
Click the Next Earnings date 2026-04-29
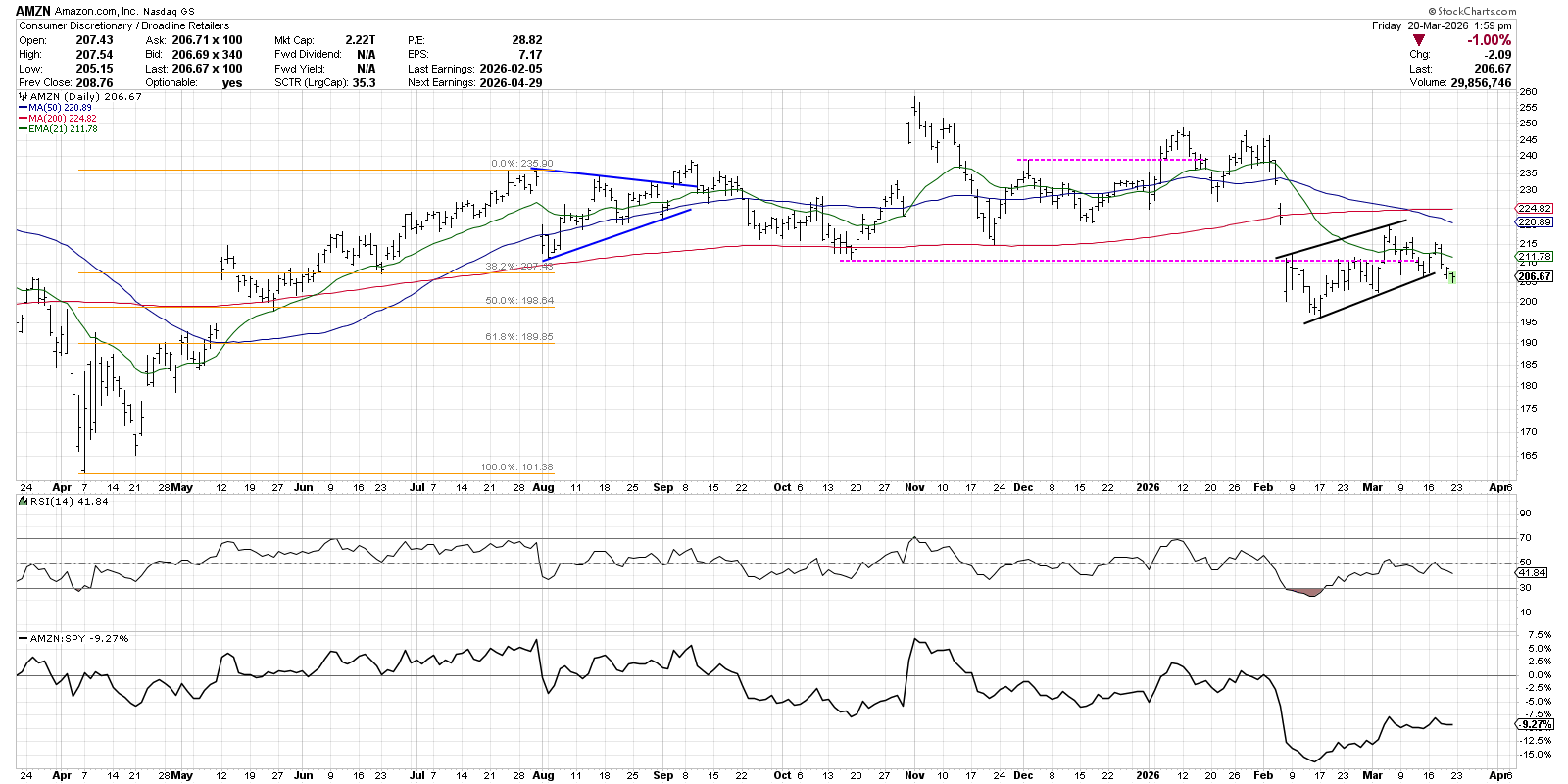[x=511, y=82]
